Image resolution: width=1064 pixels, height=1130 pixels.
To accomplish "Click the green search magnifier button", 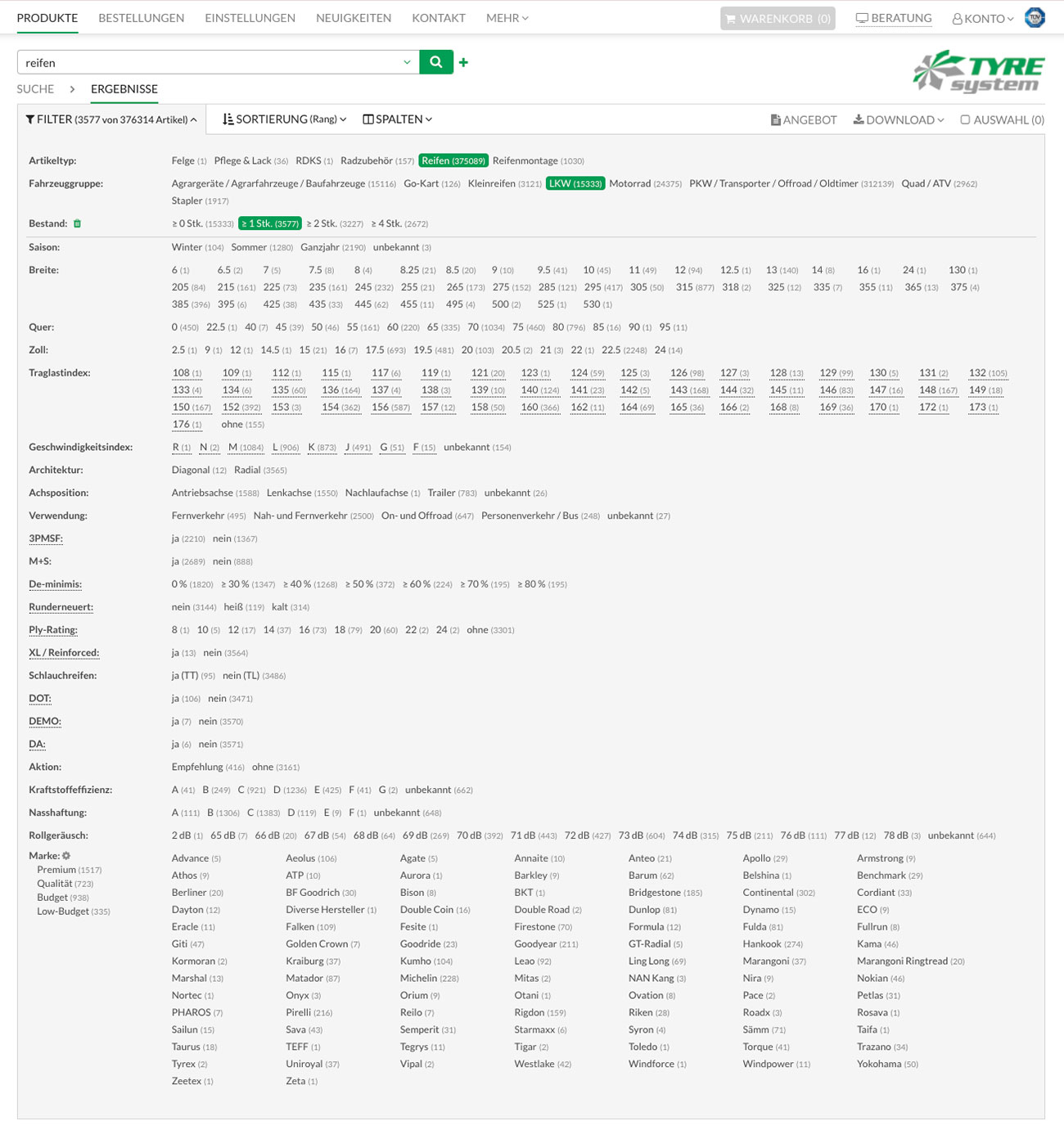I will tap(436, 62).
